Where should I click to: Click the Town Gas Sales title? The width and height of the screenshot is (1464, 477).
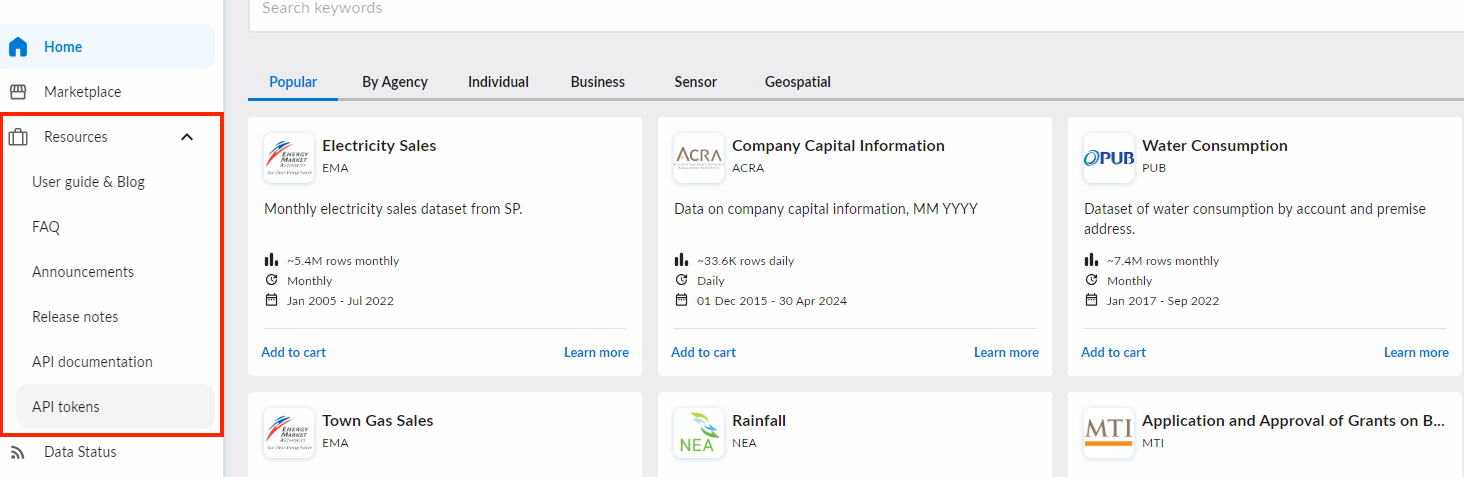(378, 421)
